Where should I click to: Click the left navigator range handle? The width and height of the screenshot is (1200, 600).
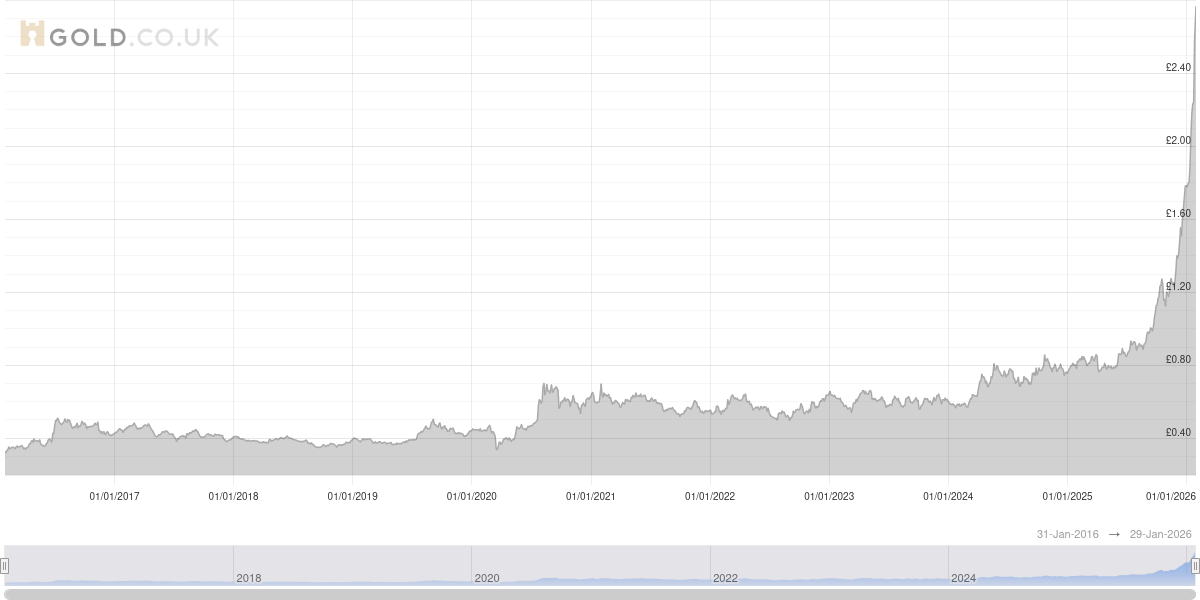coord(5,566)
